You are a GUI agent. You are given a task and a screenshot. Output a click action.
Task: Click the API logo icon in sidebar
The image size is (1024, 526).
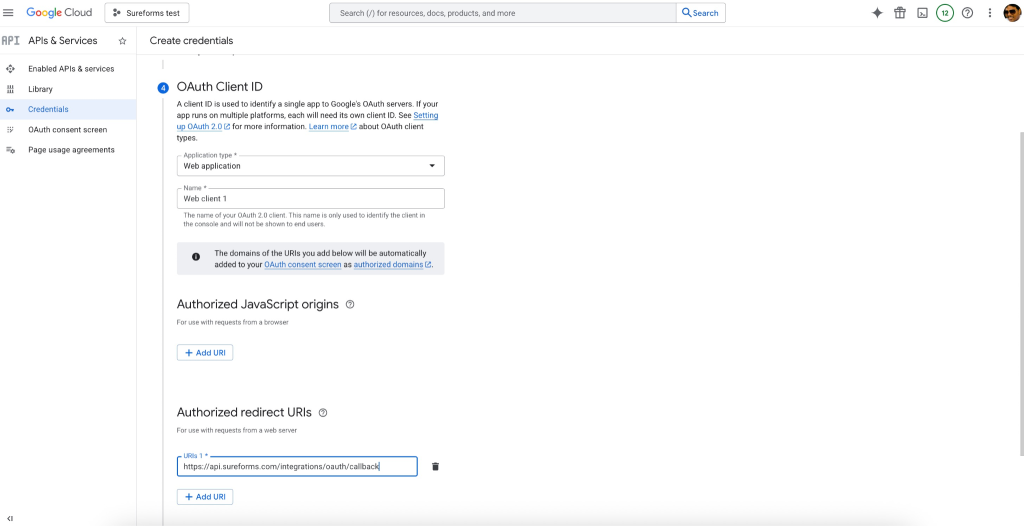pos(10,41)
